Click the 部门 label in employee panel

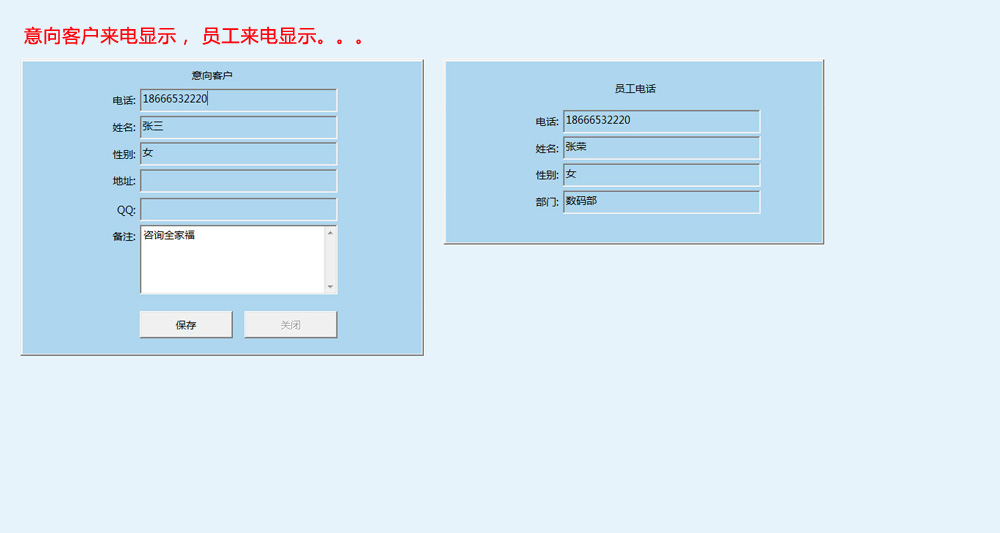[x=546, y=202]
